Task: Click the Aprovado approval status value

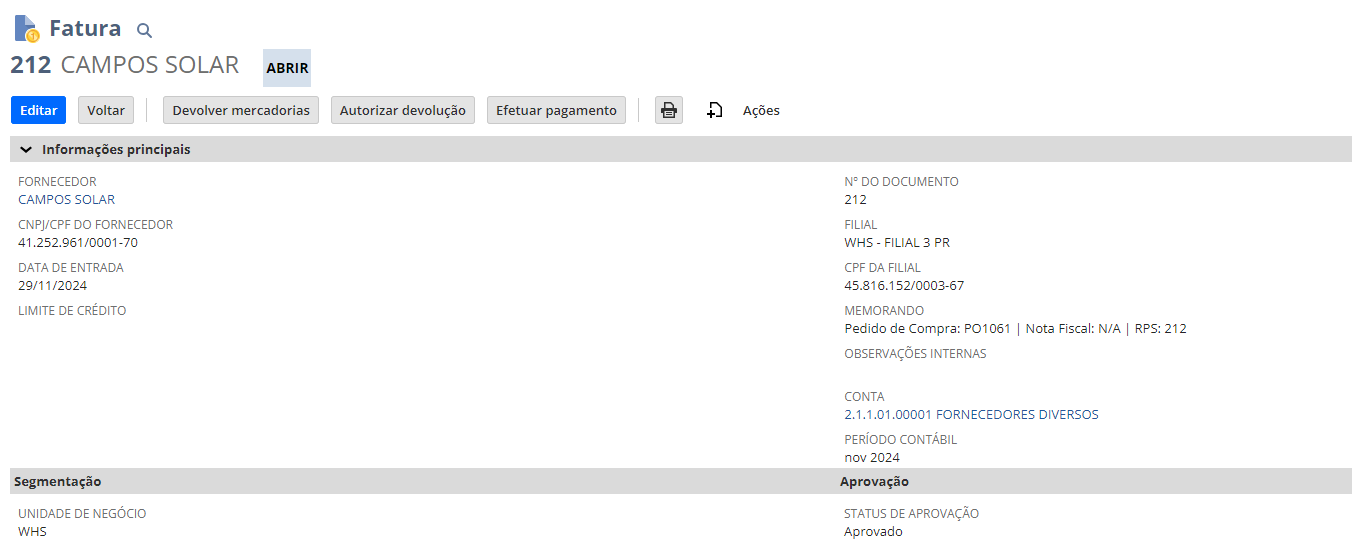Action: coord(873,531)
